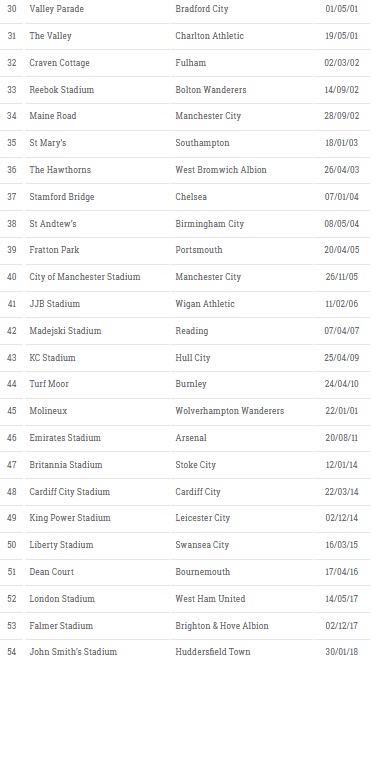Select the date 30/01/18
This screenshot has width=385, height=783.
[x=342, y=651]
